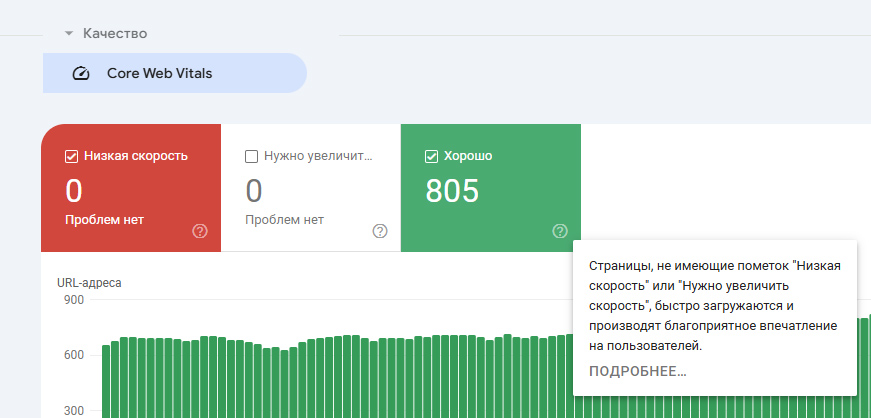Toggle the Низкая скорость checkbox

pos(71,156)
